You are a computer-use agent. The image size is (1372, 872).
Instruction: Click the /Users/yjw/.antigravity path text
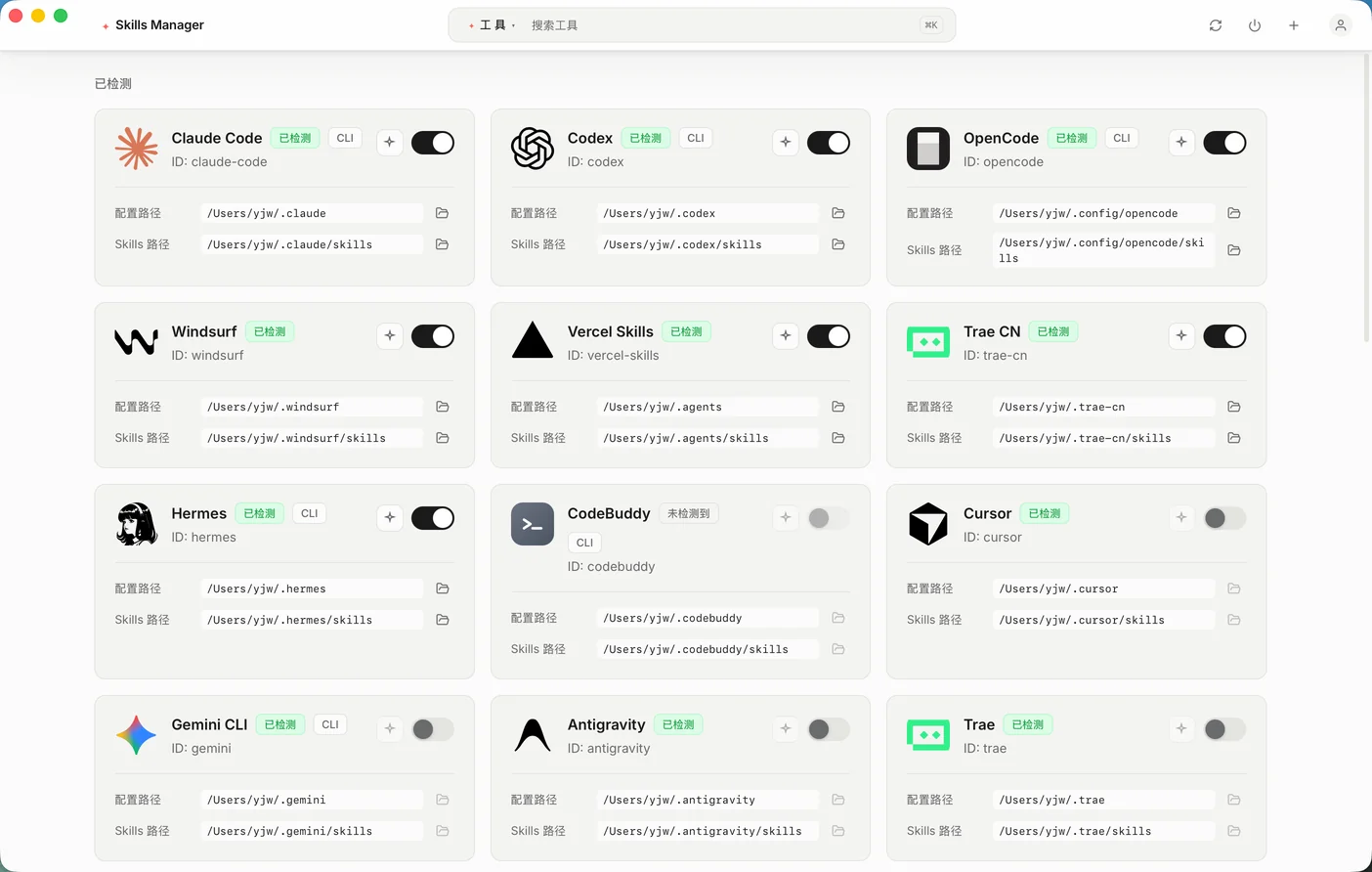click(x=679, y=800)
